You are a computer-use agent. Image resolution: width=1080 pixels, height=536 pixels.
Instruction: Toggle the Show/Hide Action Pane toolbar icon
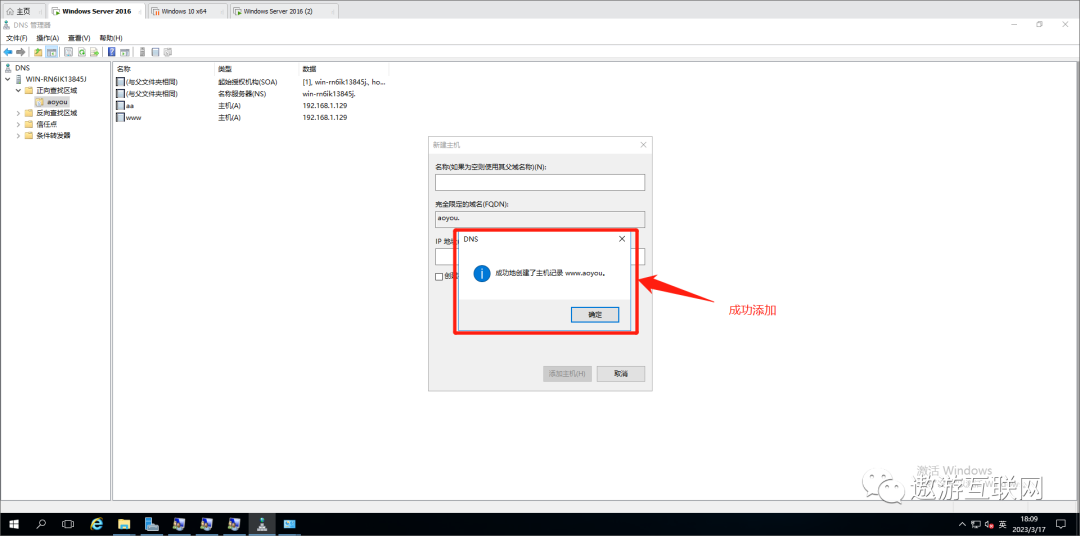(125, 52)
